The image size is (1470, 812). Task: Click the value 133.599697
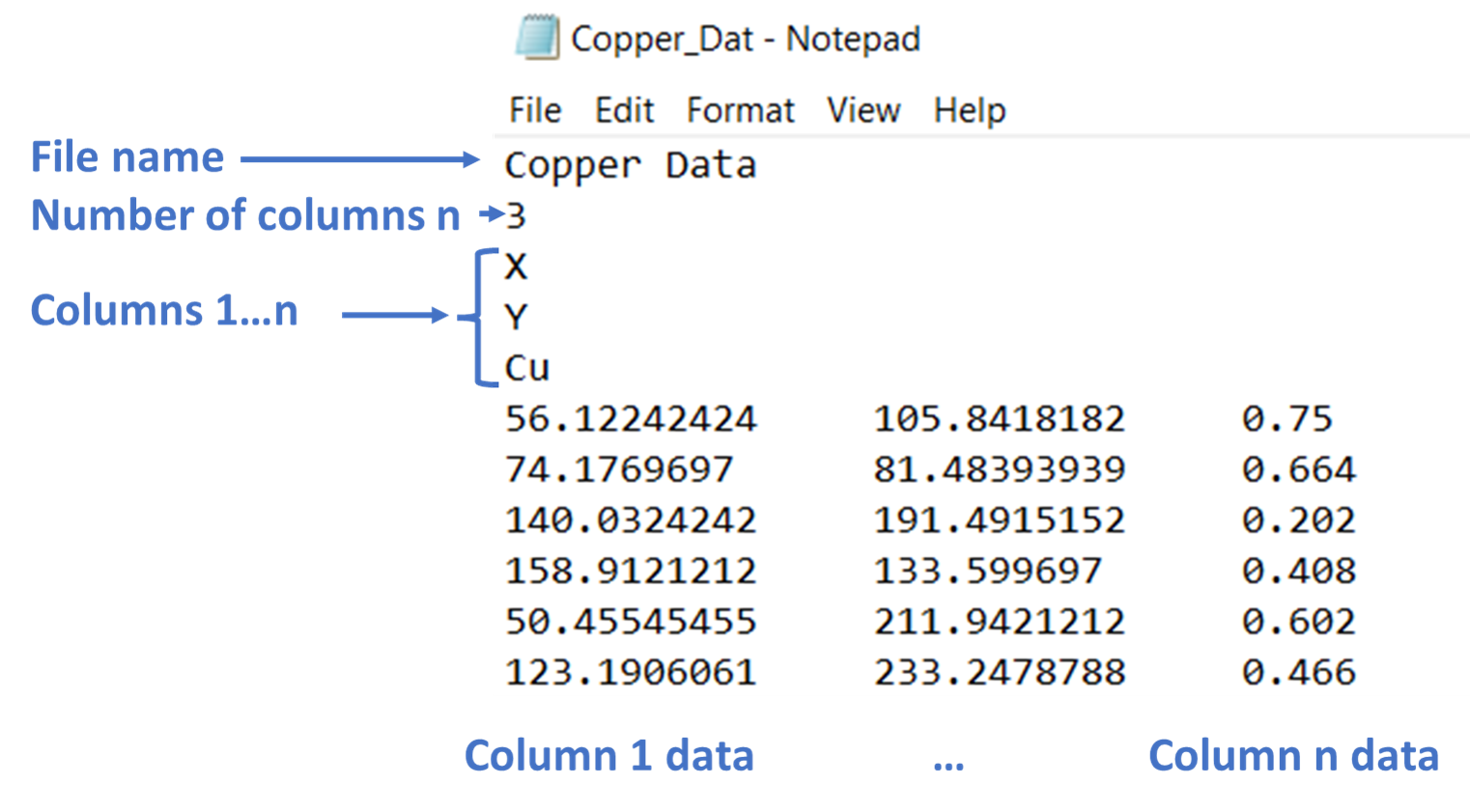pos(988,571)
